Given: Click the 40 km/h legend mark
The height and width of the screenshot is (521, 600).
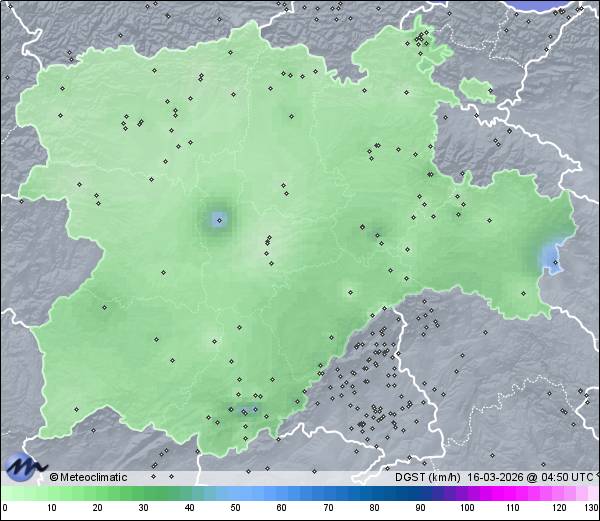Looking at the screenshot, I should click(x=190, y=507).
